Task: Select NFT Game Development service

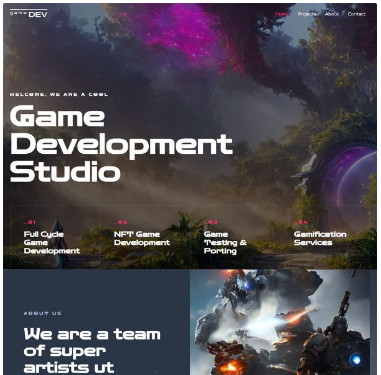Action: (x=142, y=238)
